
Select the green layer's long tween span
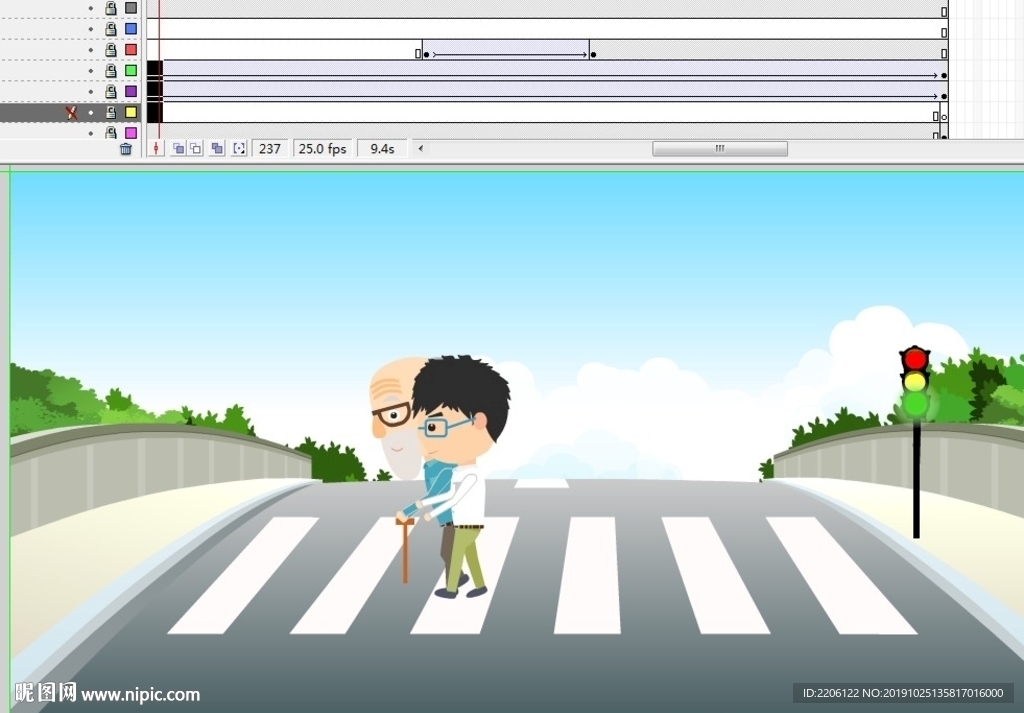pos(549,71)
